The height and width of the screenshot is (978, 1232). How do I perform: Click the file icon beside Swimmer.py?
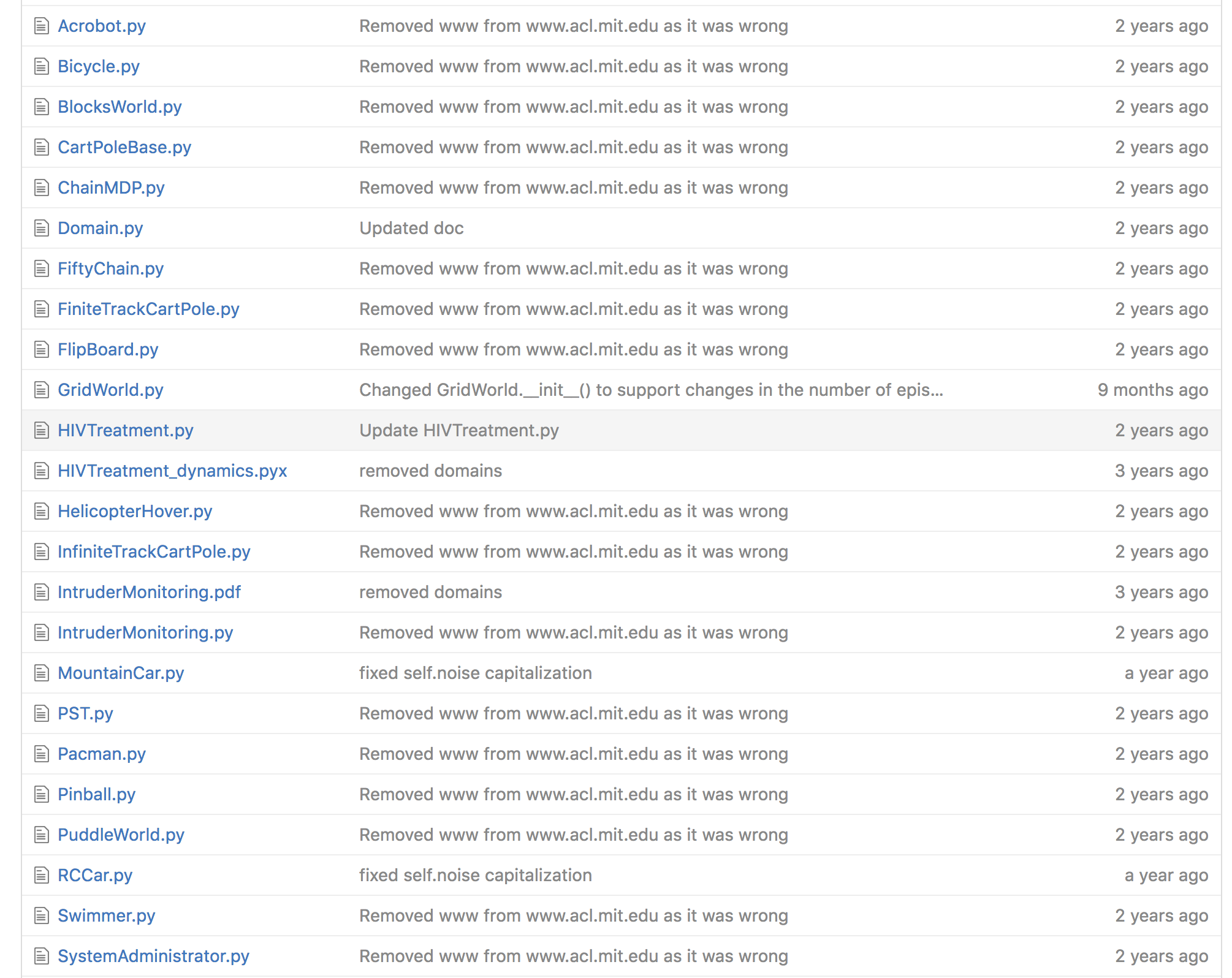41,915
